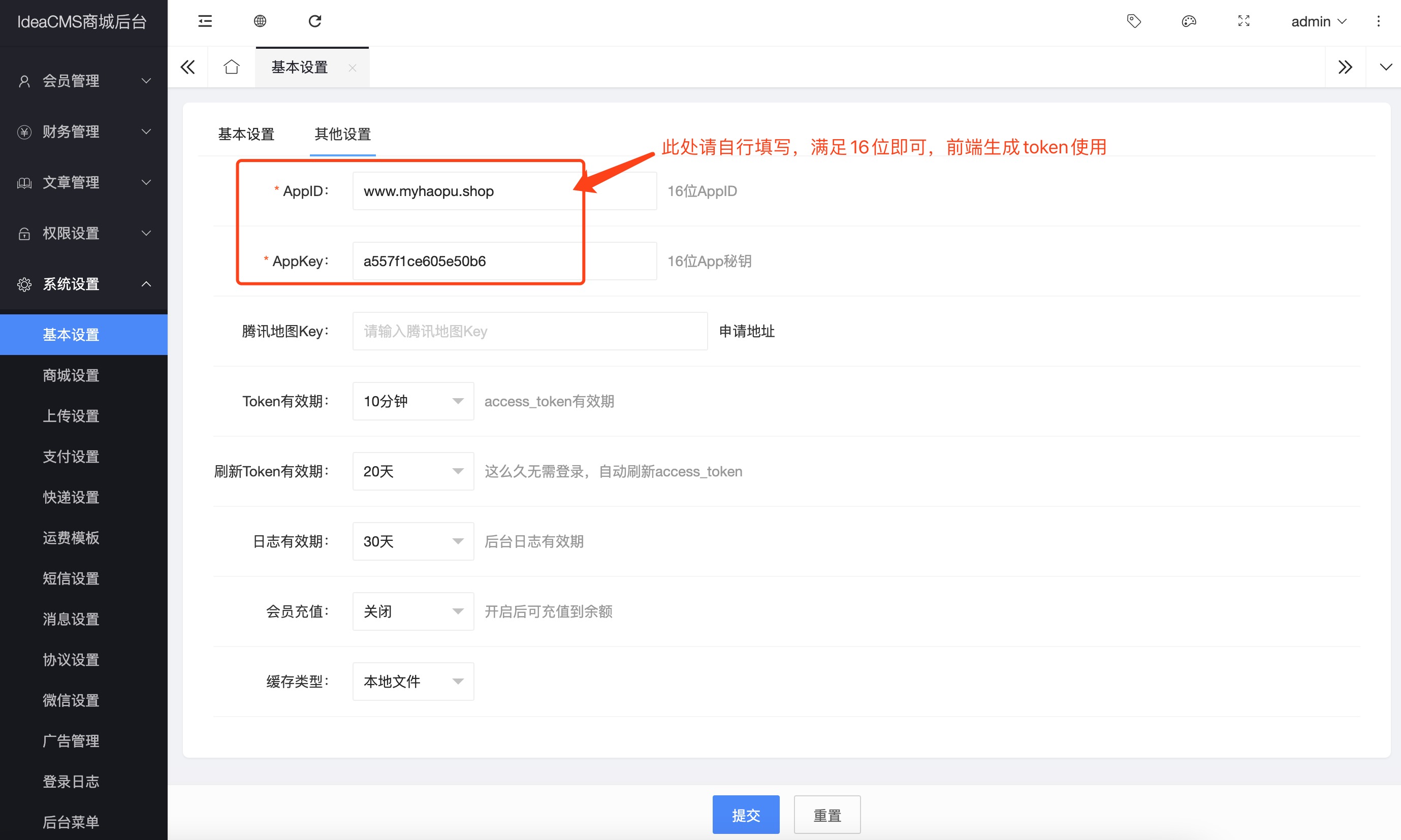Switch to the 基本设置 settings tab

[x=246, y=134]
